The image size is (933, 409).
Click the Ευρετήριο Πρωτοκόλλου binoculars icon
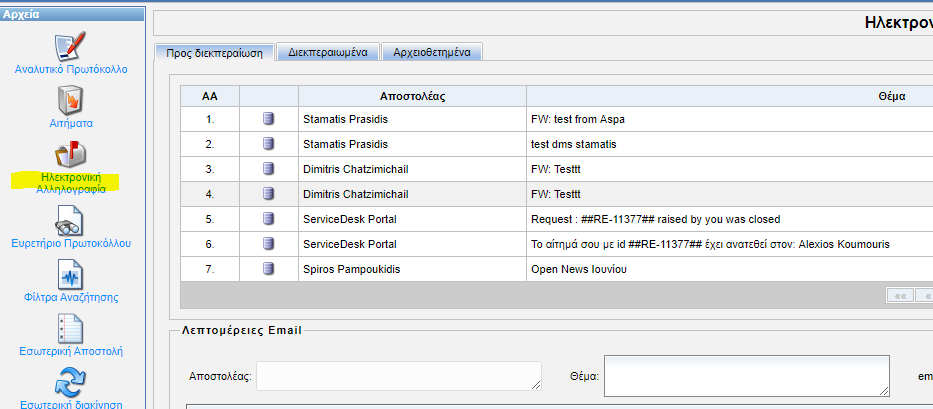[x=71, y=219]
